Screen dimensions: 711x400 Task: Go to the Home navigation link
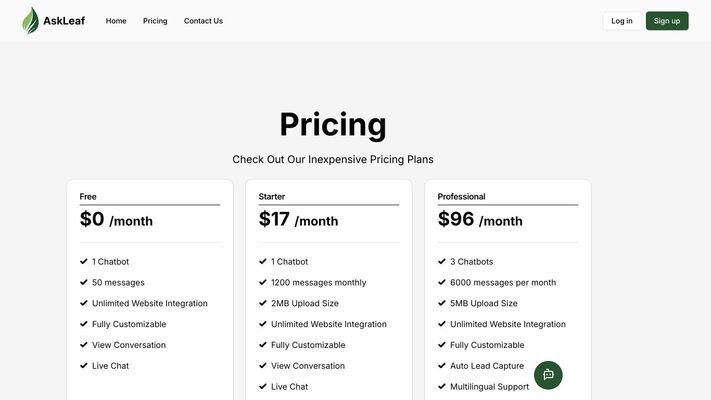(116, 21)
